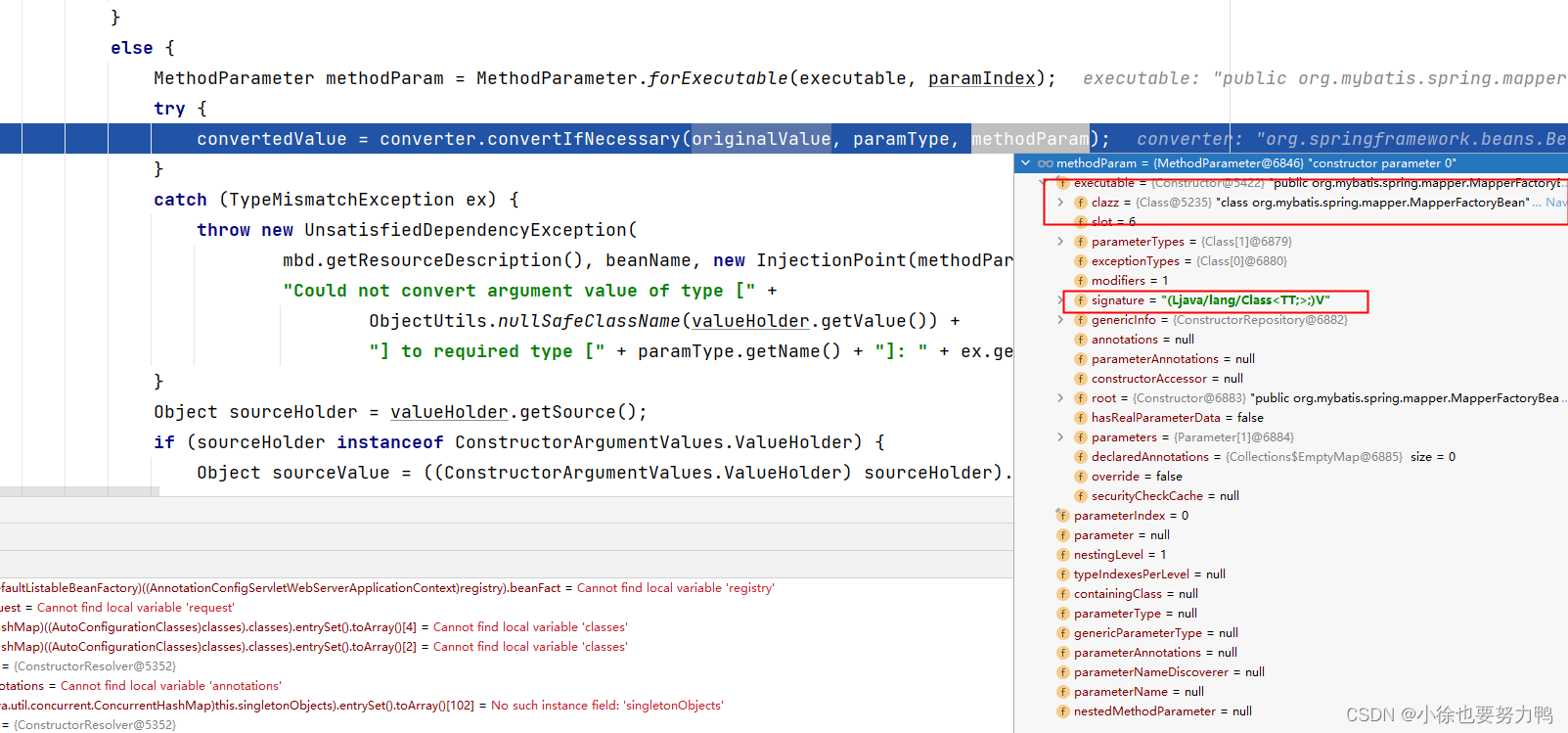This screenshot has height=733, width=1568.
Task: Click valueHolder in the getSource call
Action: click(x=449, y=412)
